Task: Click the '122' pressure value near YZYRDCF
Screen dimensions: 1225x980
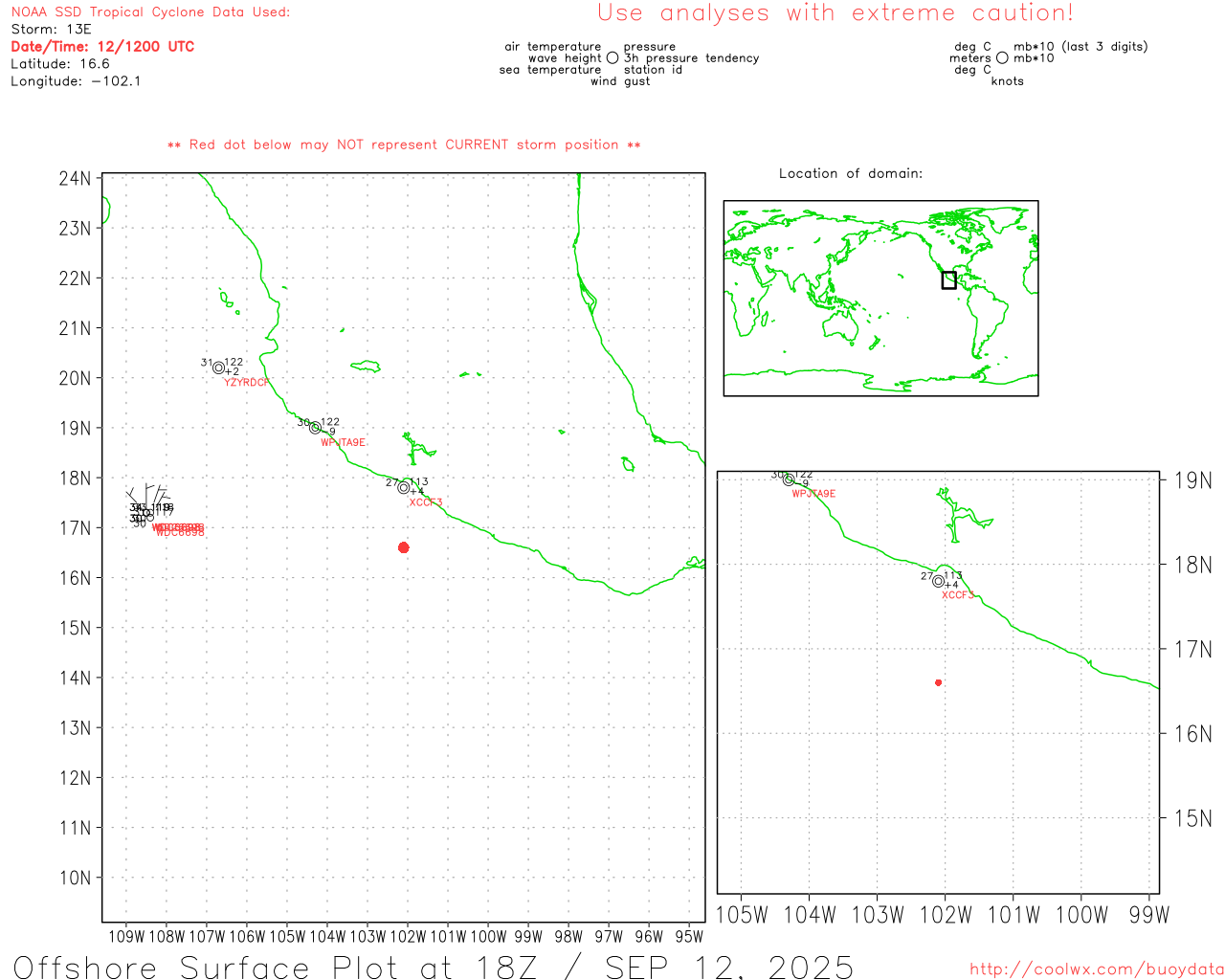Action: click(x=234, y=363)
